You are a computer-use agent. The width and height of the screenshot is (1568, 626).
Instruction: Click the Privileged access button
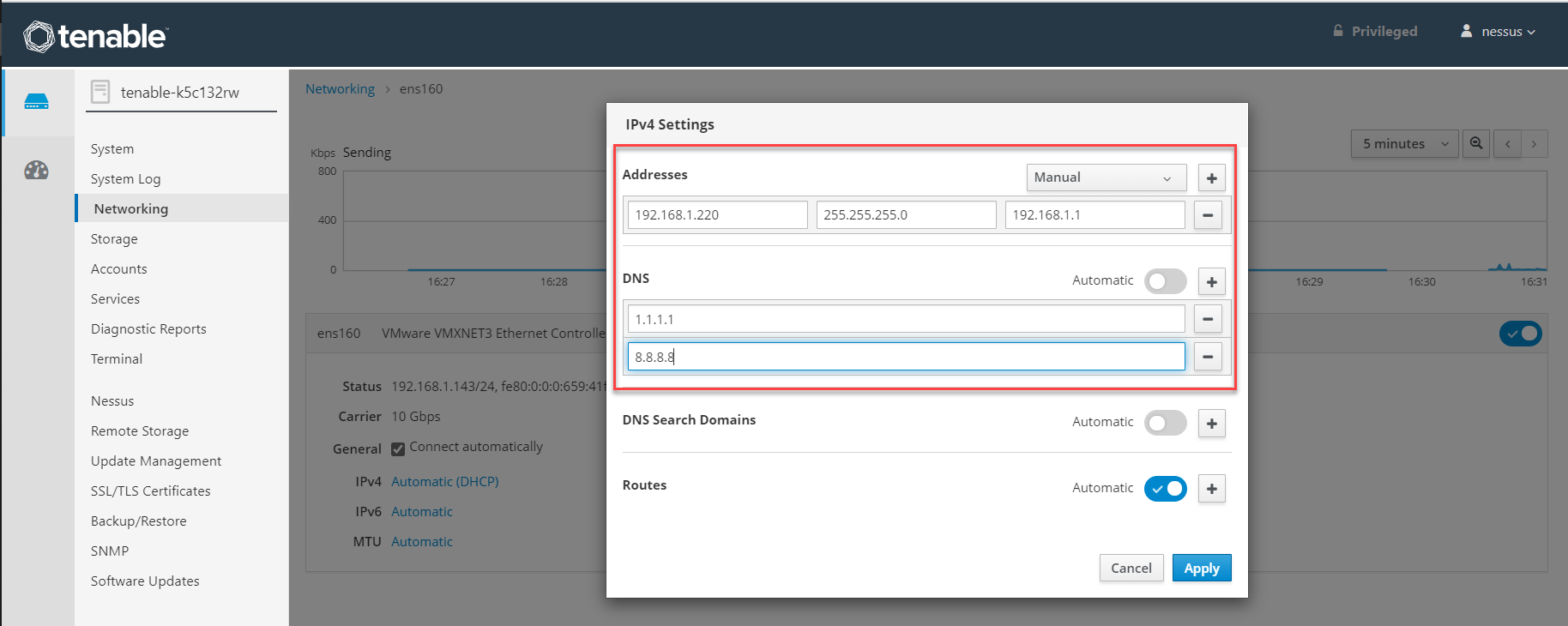coord(1375,32)
